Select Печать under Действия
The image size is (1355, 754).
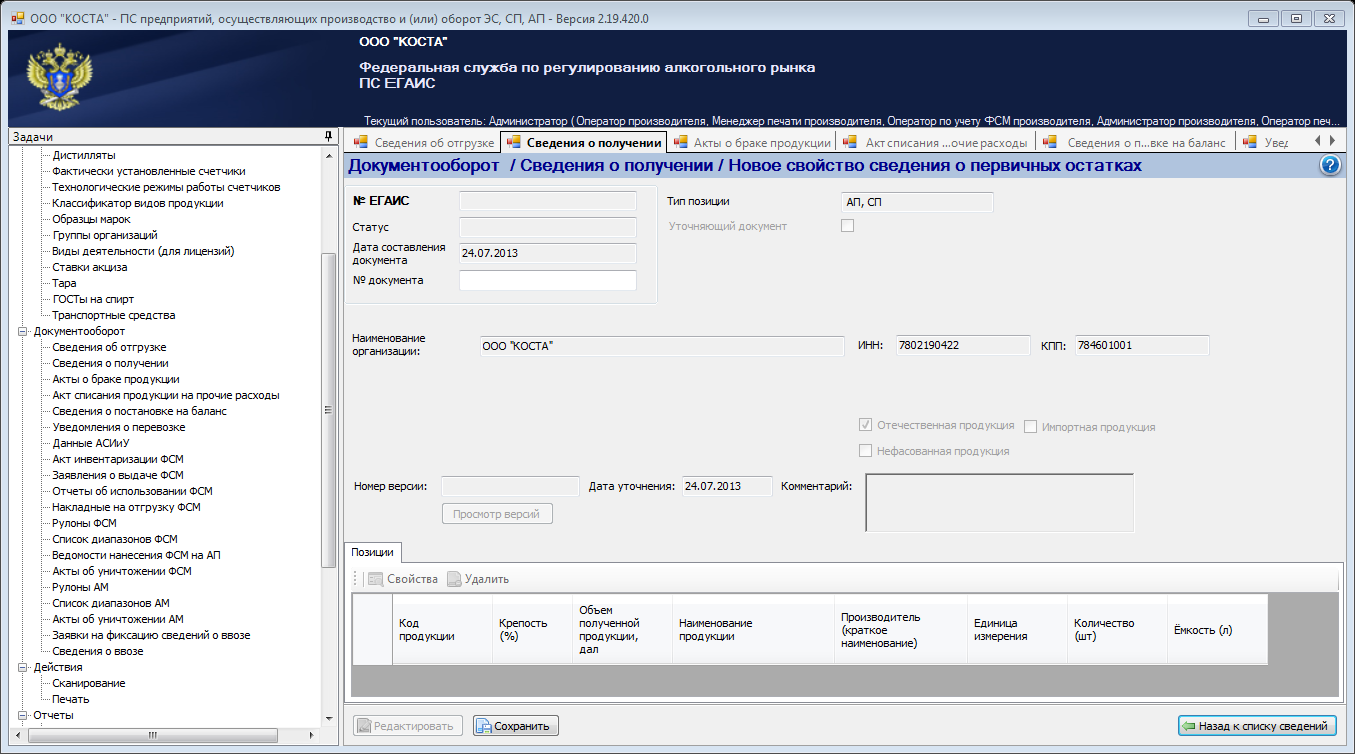tap(71, 699)
